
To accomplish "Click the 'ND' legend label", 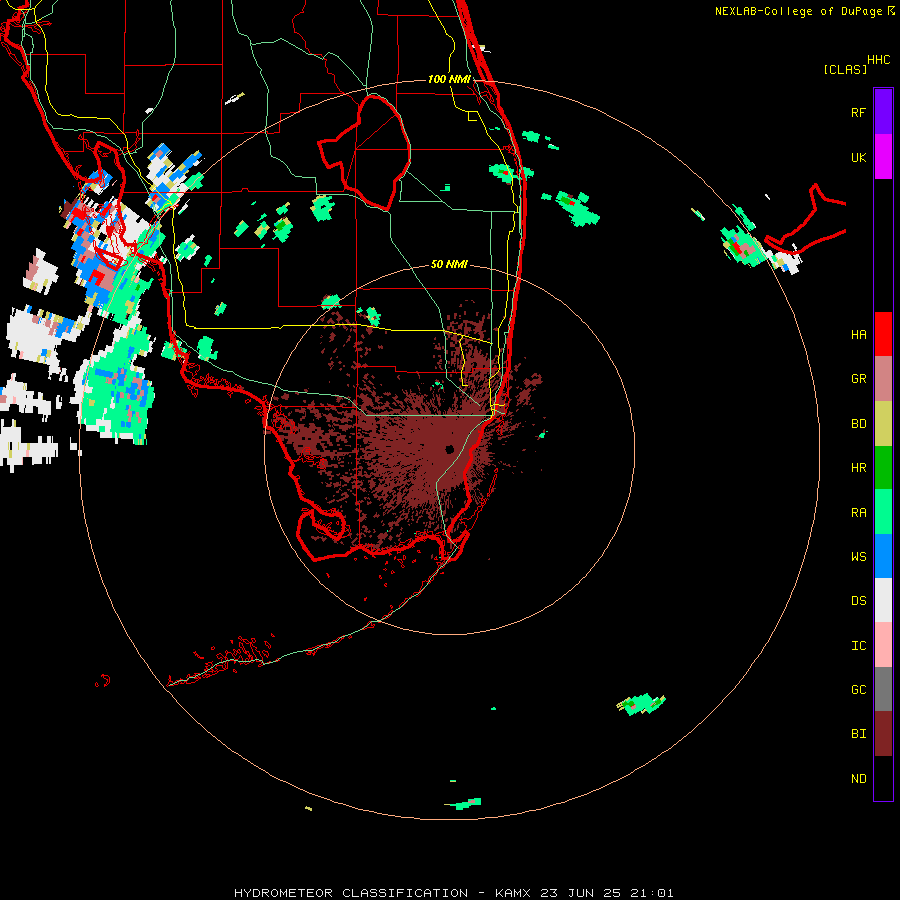I will [858, 779].
